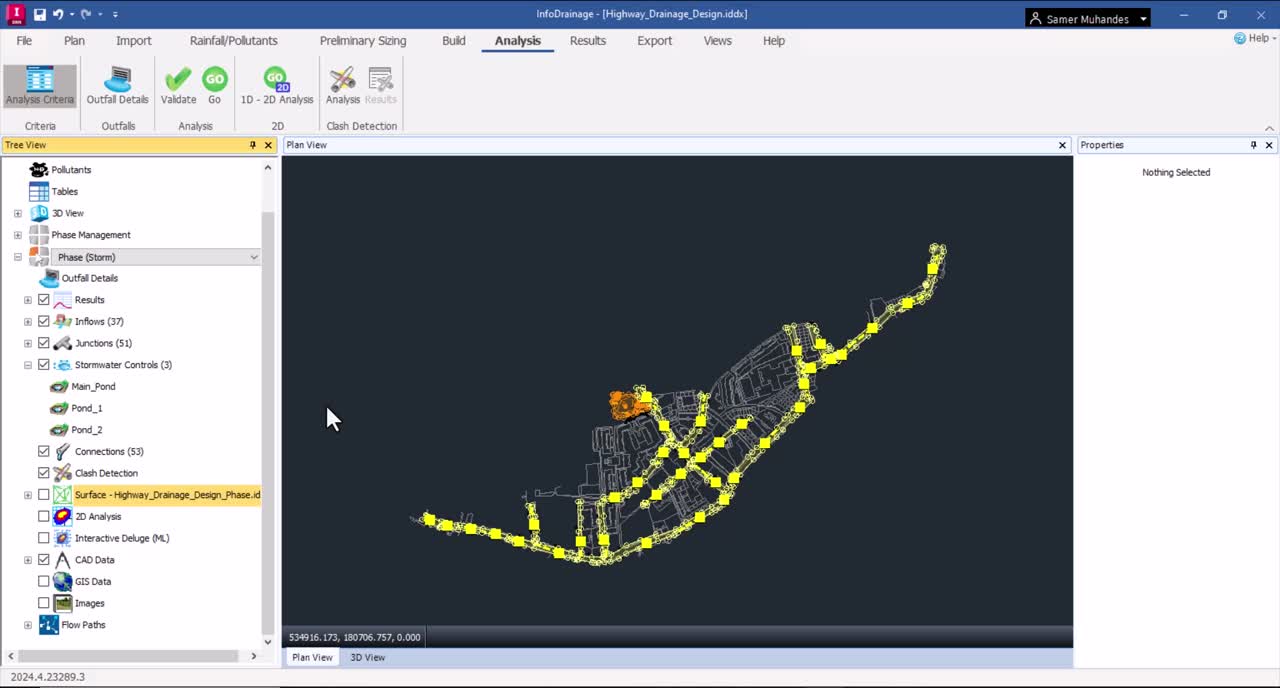Run the analysis with Go
The height and width of the screenshot is (688, 1280).
click(x=214, y=86)
